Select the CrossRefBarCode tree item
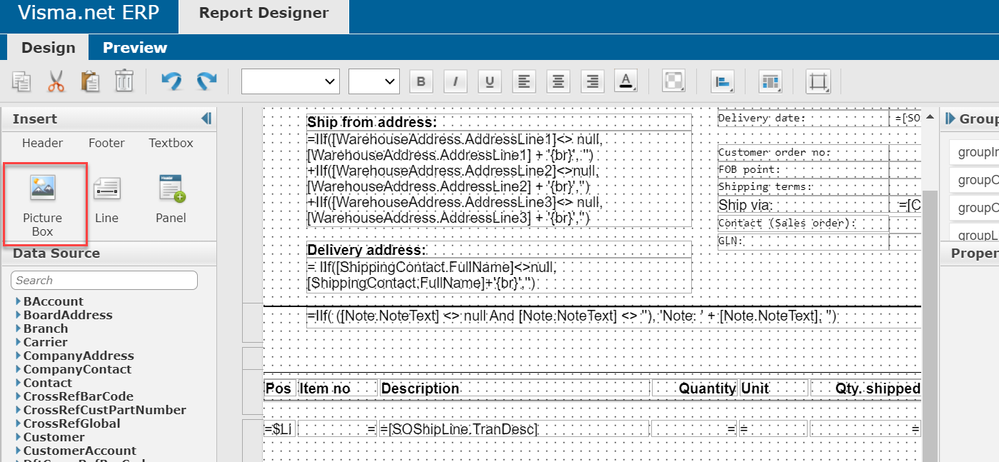The width and height of the screenshot is (999, 462). 78,396
